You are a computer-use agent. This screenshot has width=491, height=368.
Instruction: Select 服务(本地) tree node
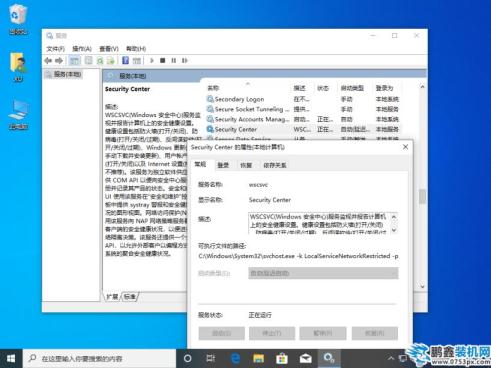67,74
